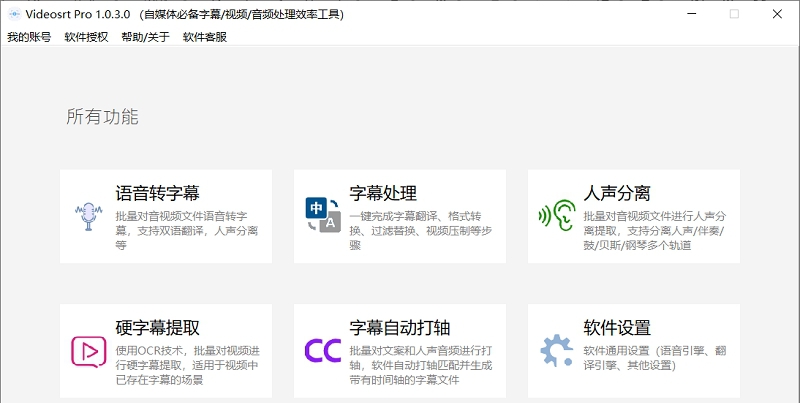Click the description starting 使用OCR技术

click(187, 365)
